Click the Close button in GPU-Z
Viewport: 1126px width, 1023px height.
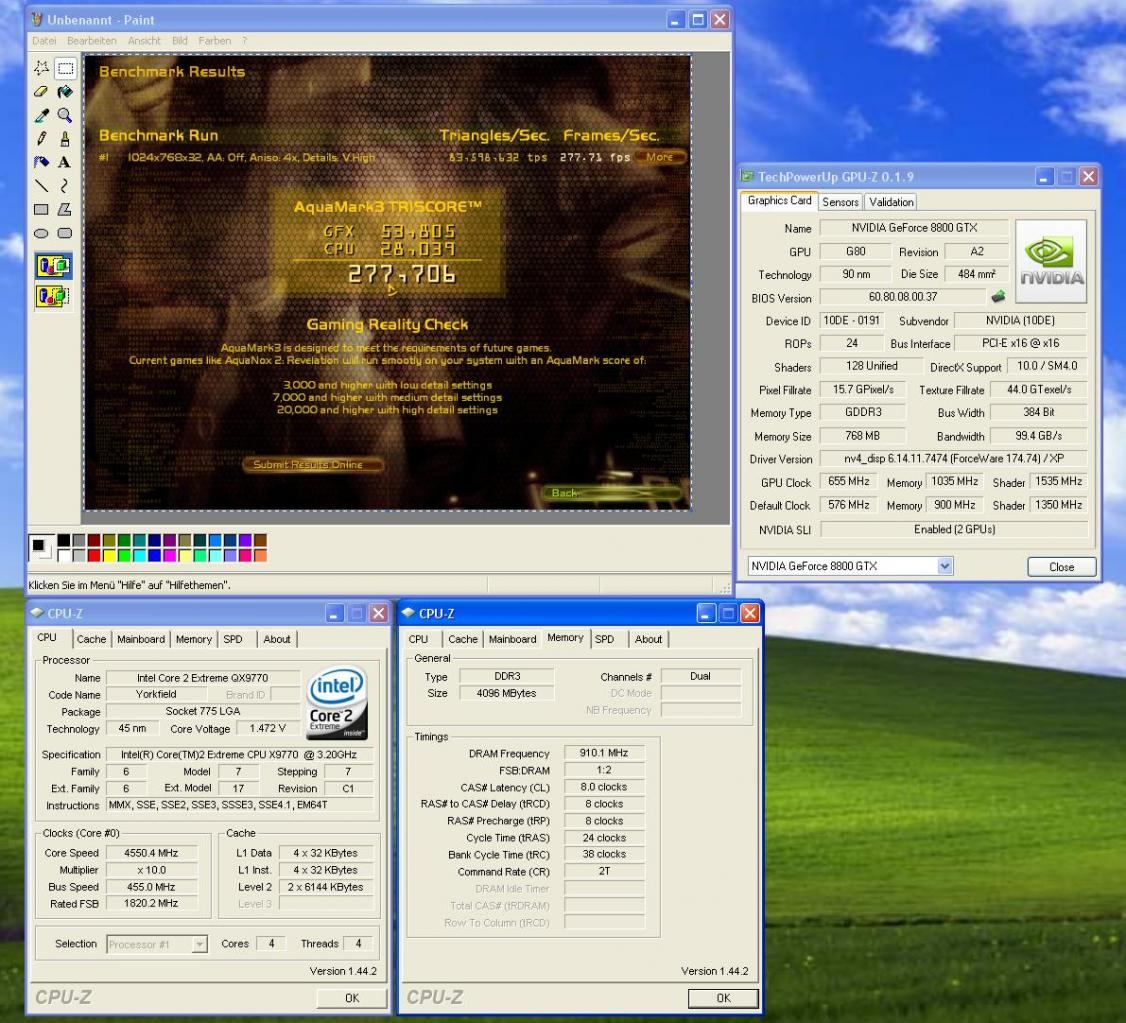coord(1061,567)
